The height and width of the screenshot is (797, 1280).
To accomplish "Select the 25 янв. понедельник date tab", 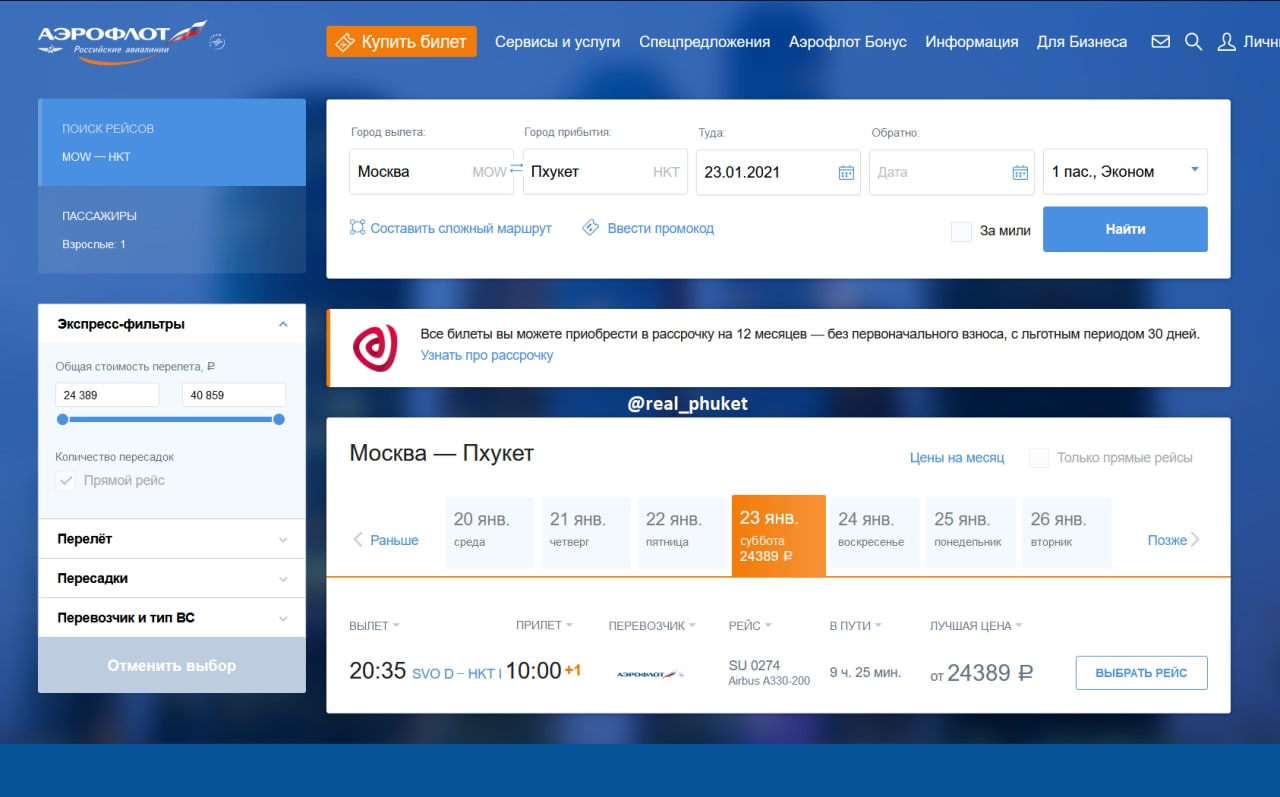I will click(971, 532).
